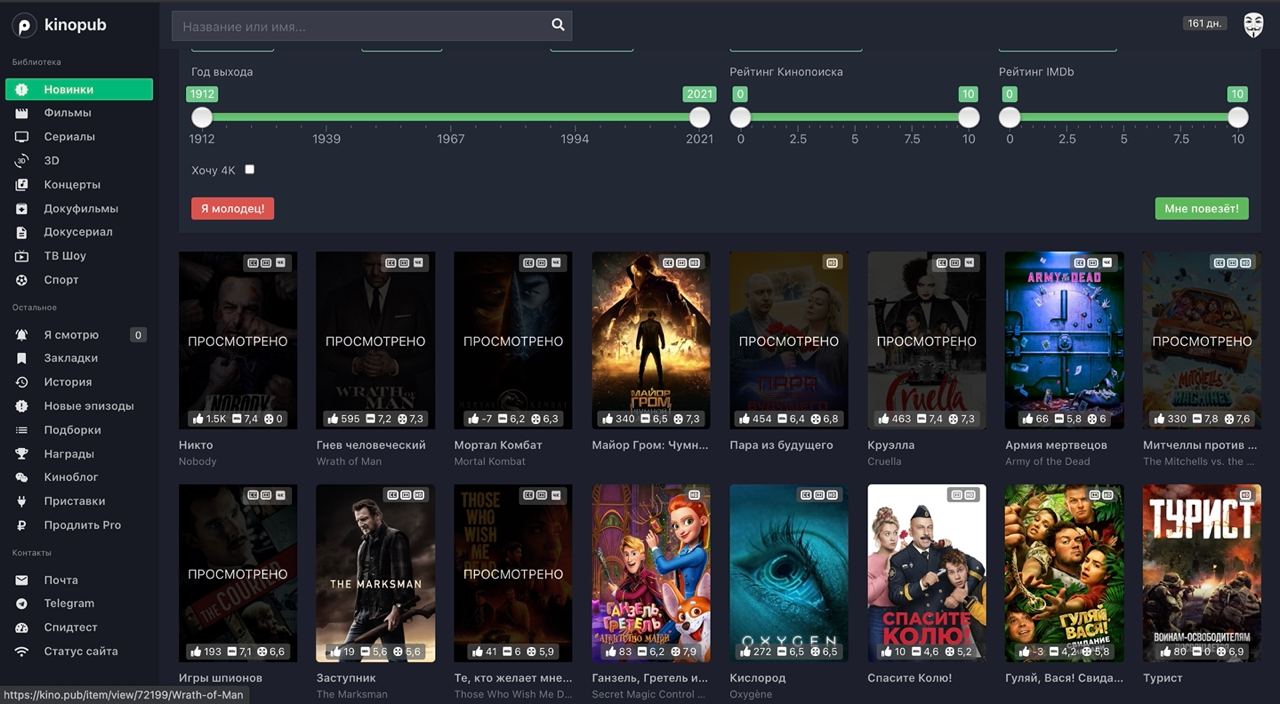Toggle the Хочу 4K checkbox
The height and width of the screenshot is (704, 1280).
pos(250,169)
